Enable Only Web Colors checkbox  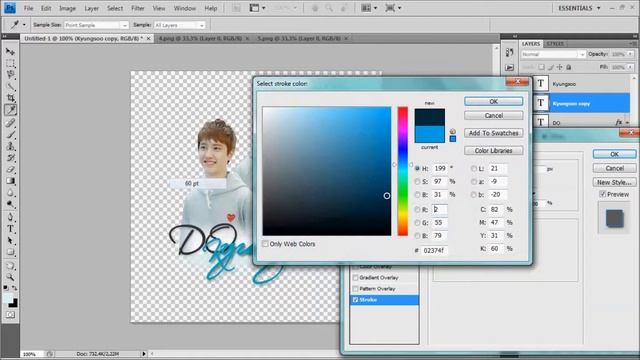click(x=265, y=244)
